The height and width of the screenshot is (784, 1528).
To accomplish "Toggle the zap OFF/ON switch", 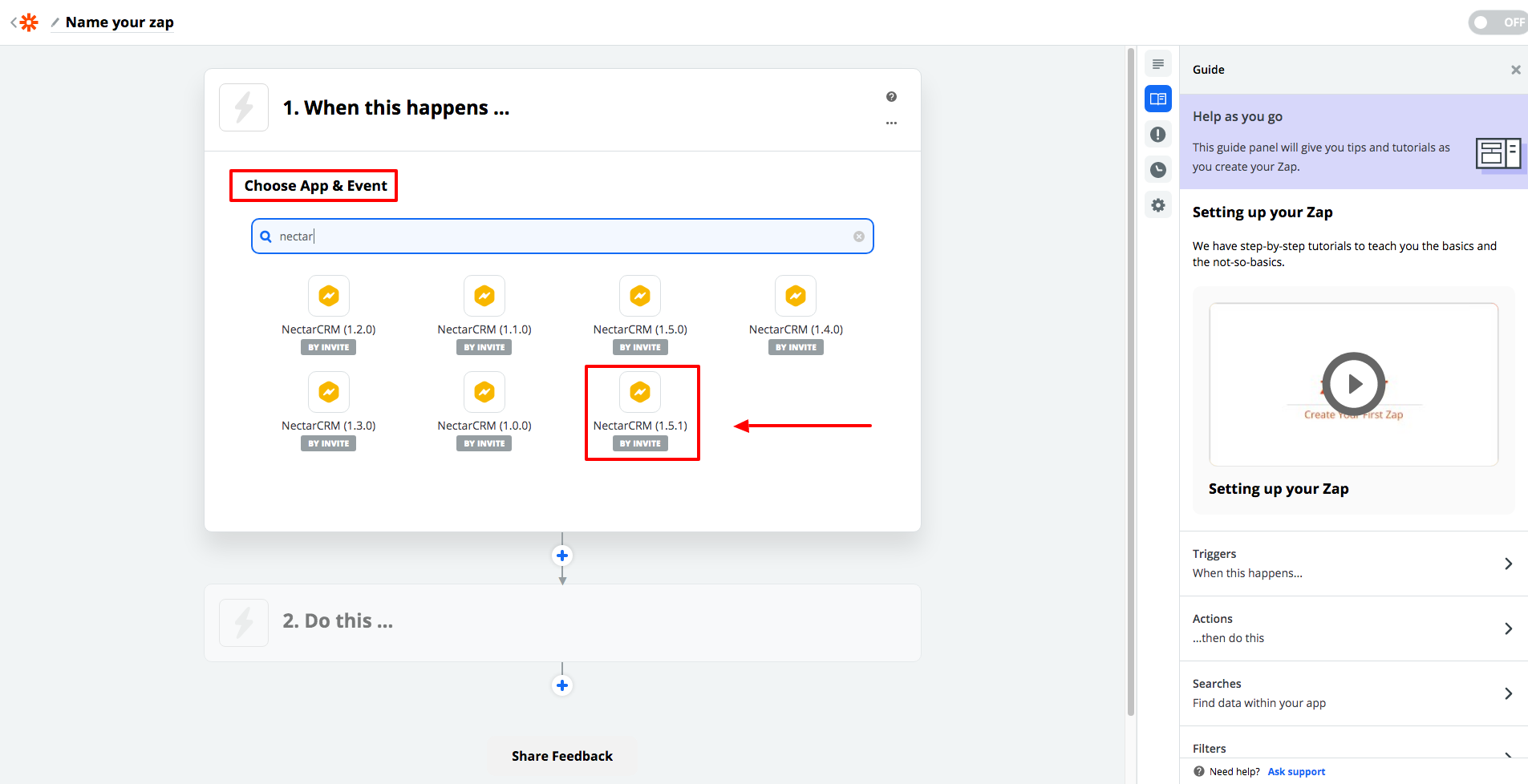I will point(1498,22).
